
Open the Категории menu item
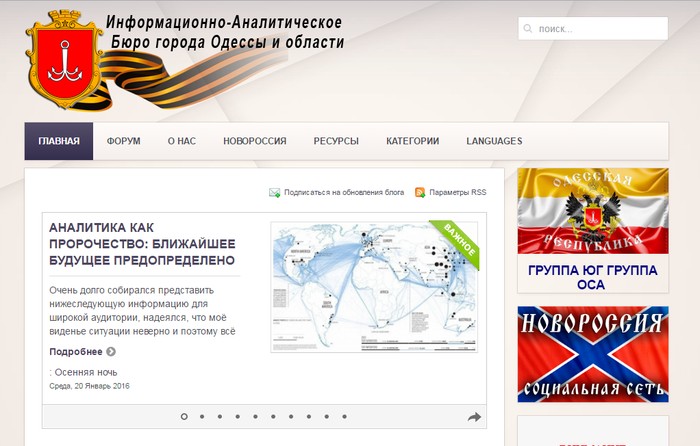coord(412,141)
